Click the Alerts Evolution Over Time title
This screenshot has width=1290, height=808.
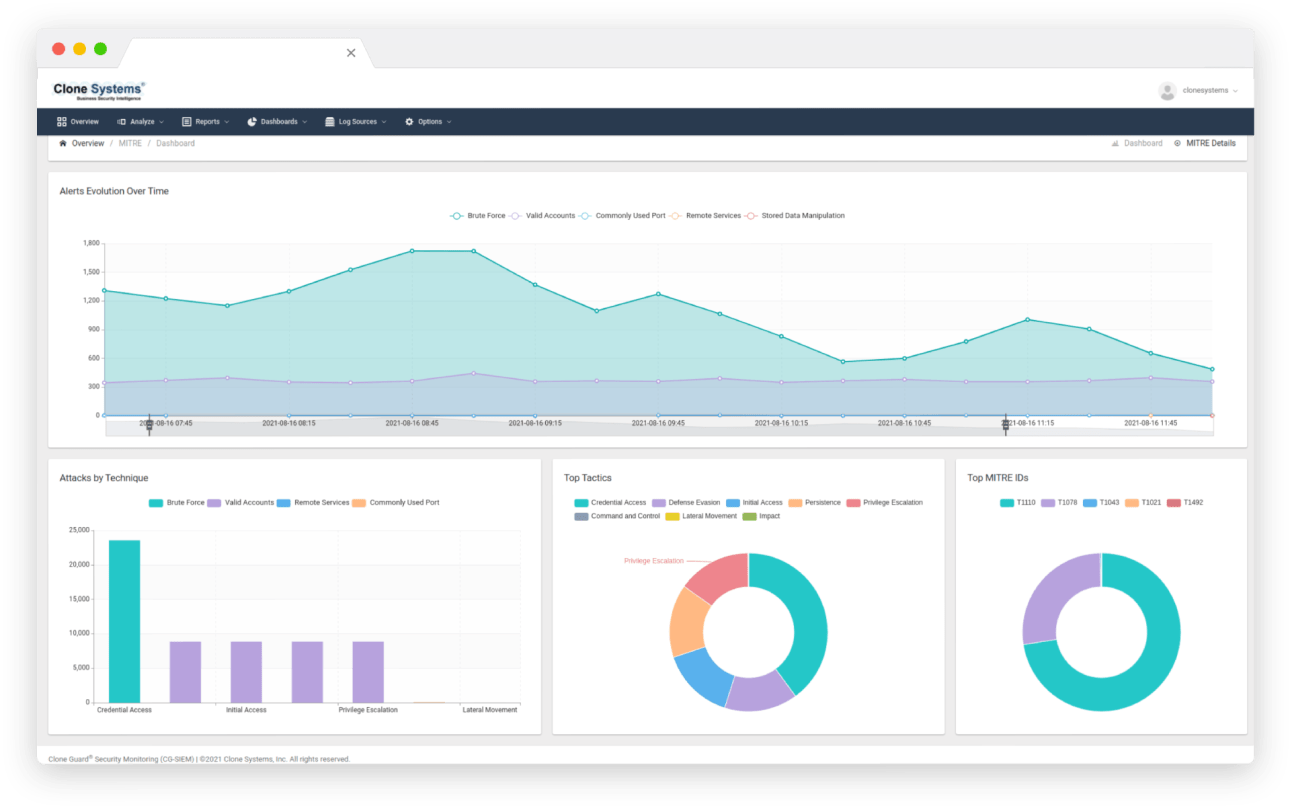(x=114, y=191)
